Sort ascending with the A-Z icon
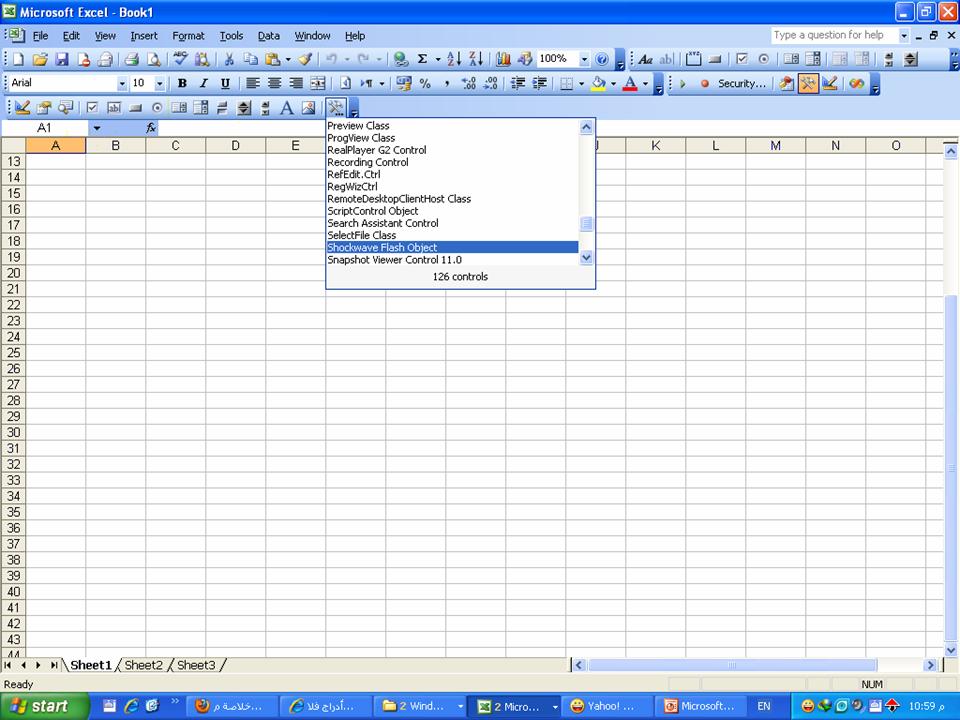This screenshot has width=960, height=720. [454, 59]
